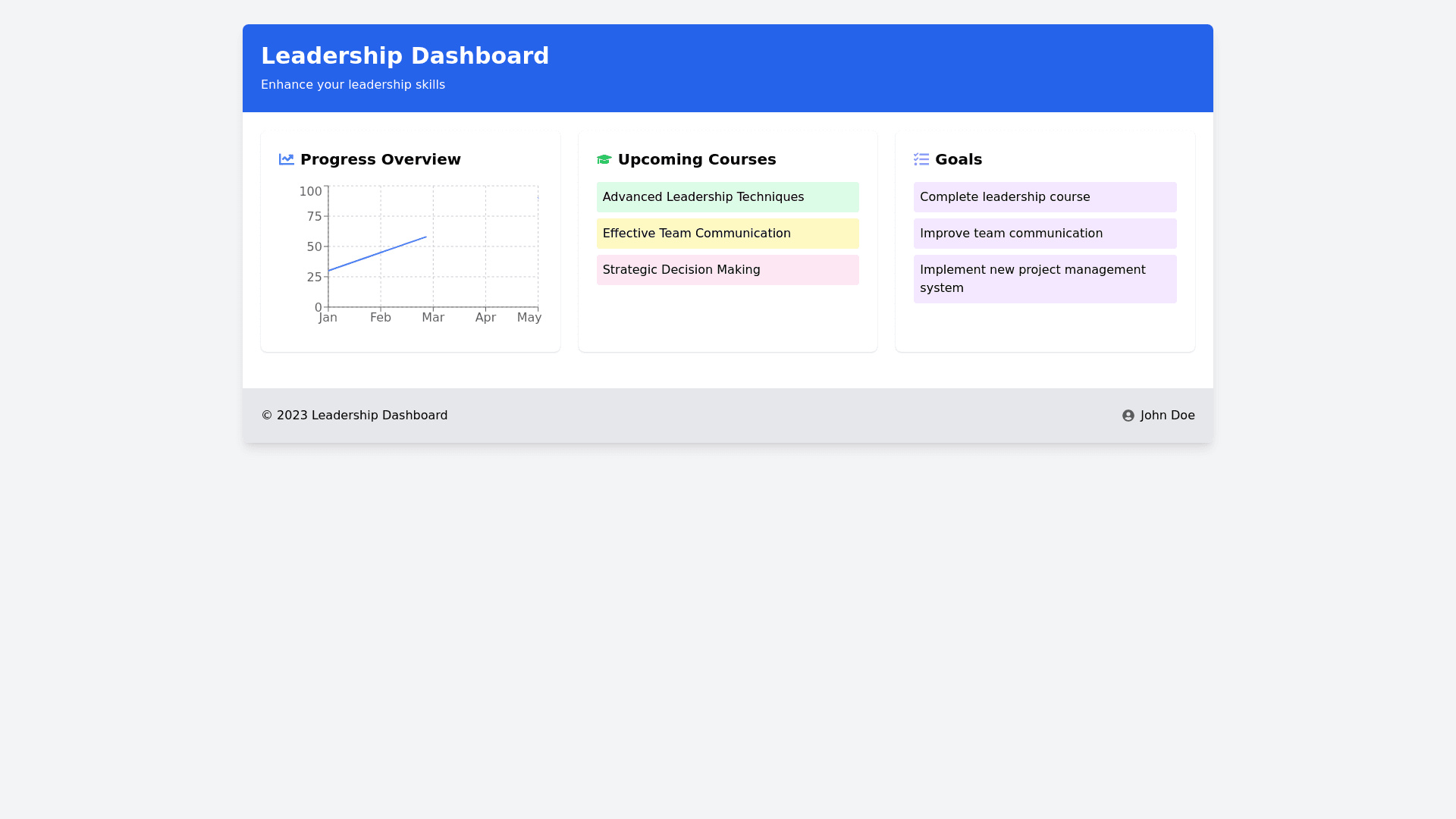This screenshot has height=819, width=1456.
Task: Click the user avatar icon in footer
Action: [1128, 416]
